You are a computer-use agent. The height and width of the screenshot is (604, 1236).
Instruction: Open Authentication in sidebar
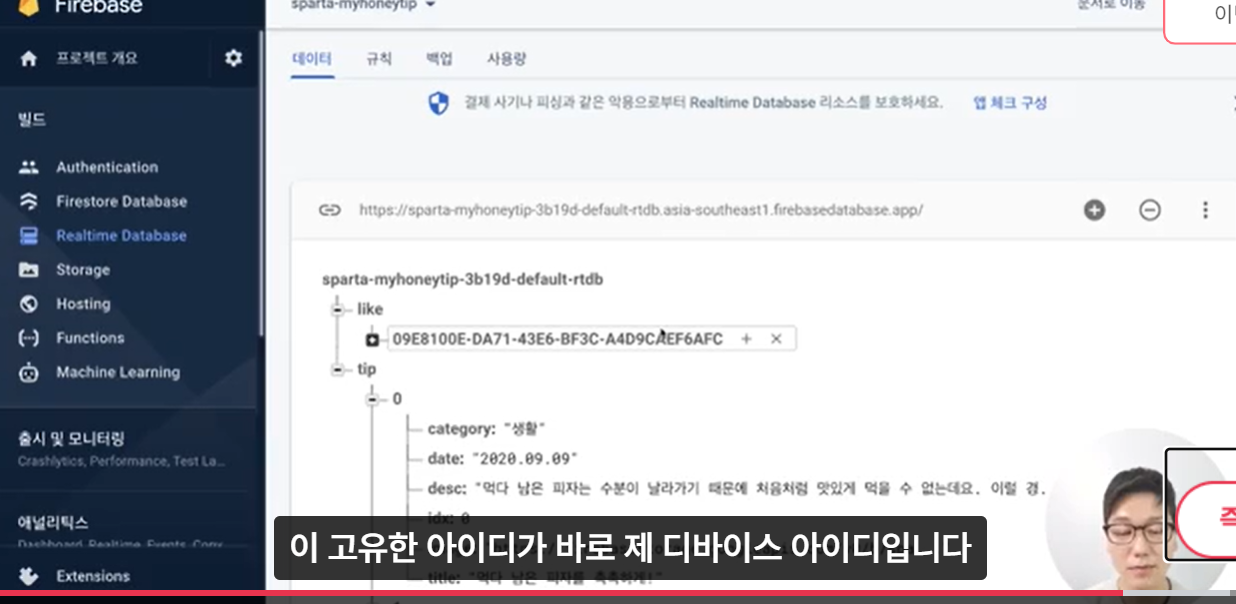click(107, 167)
